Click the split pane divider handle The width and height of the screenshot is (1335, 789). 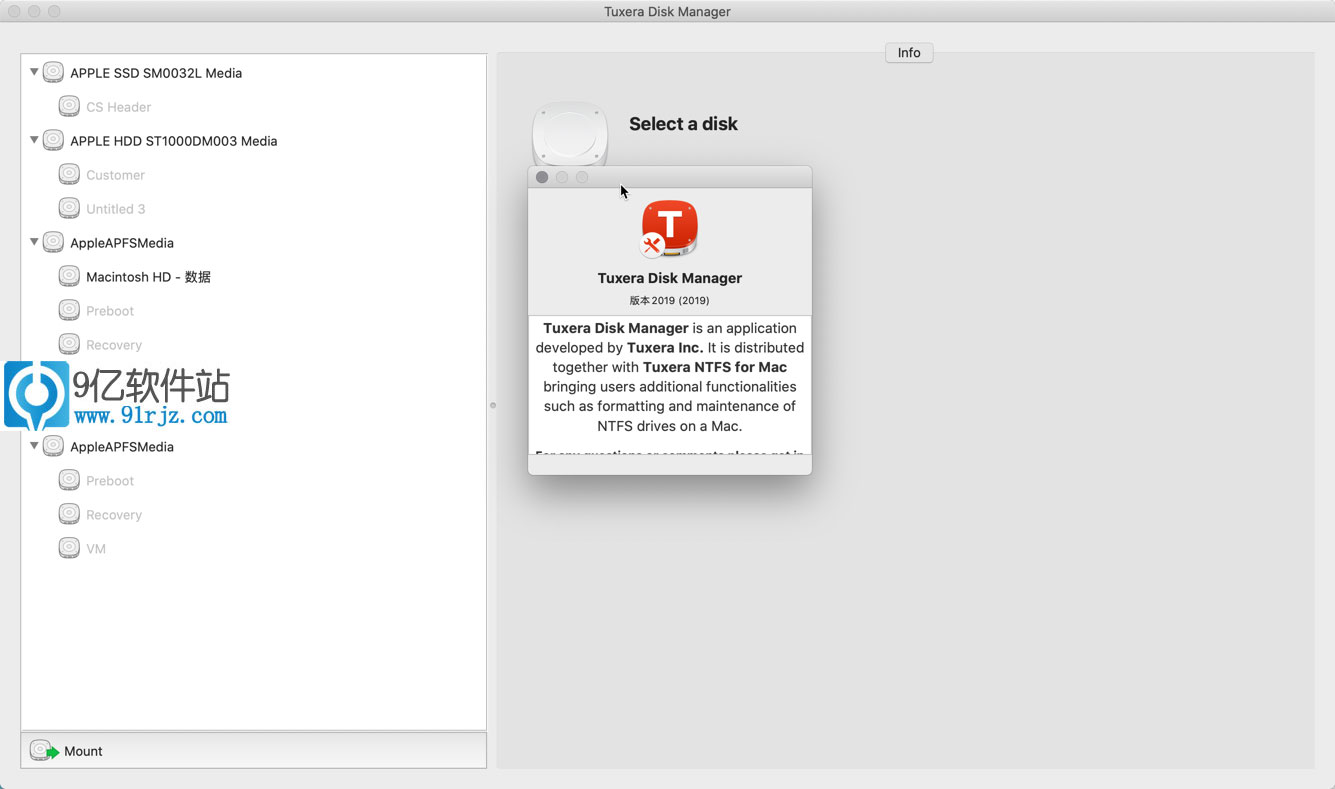492,405
